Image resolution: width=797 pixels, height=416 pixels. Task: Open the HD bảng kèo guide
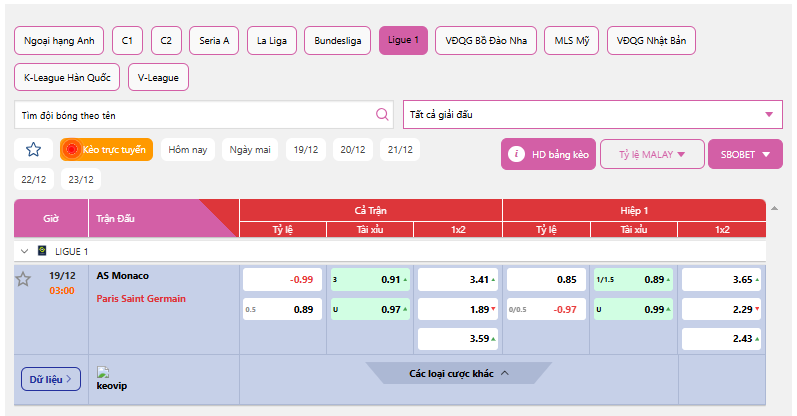[548, 154]
